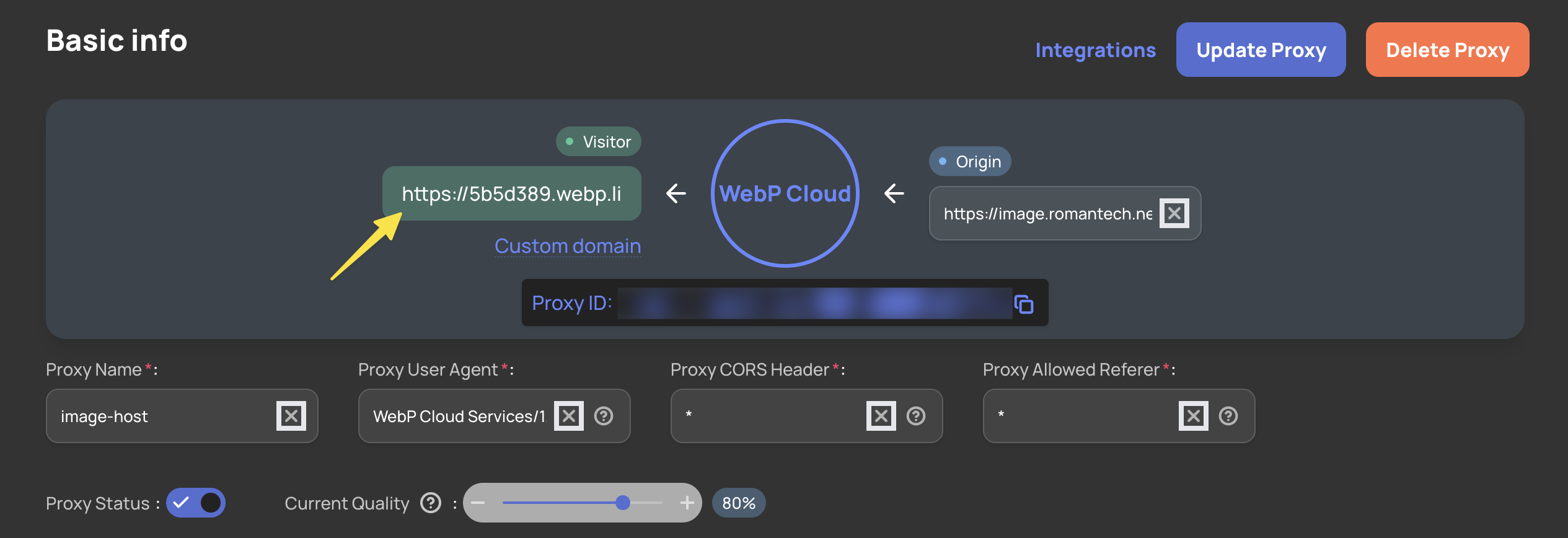
Task: Open help for Proxy CORS Header
Action: [916, 416]
